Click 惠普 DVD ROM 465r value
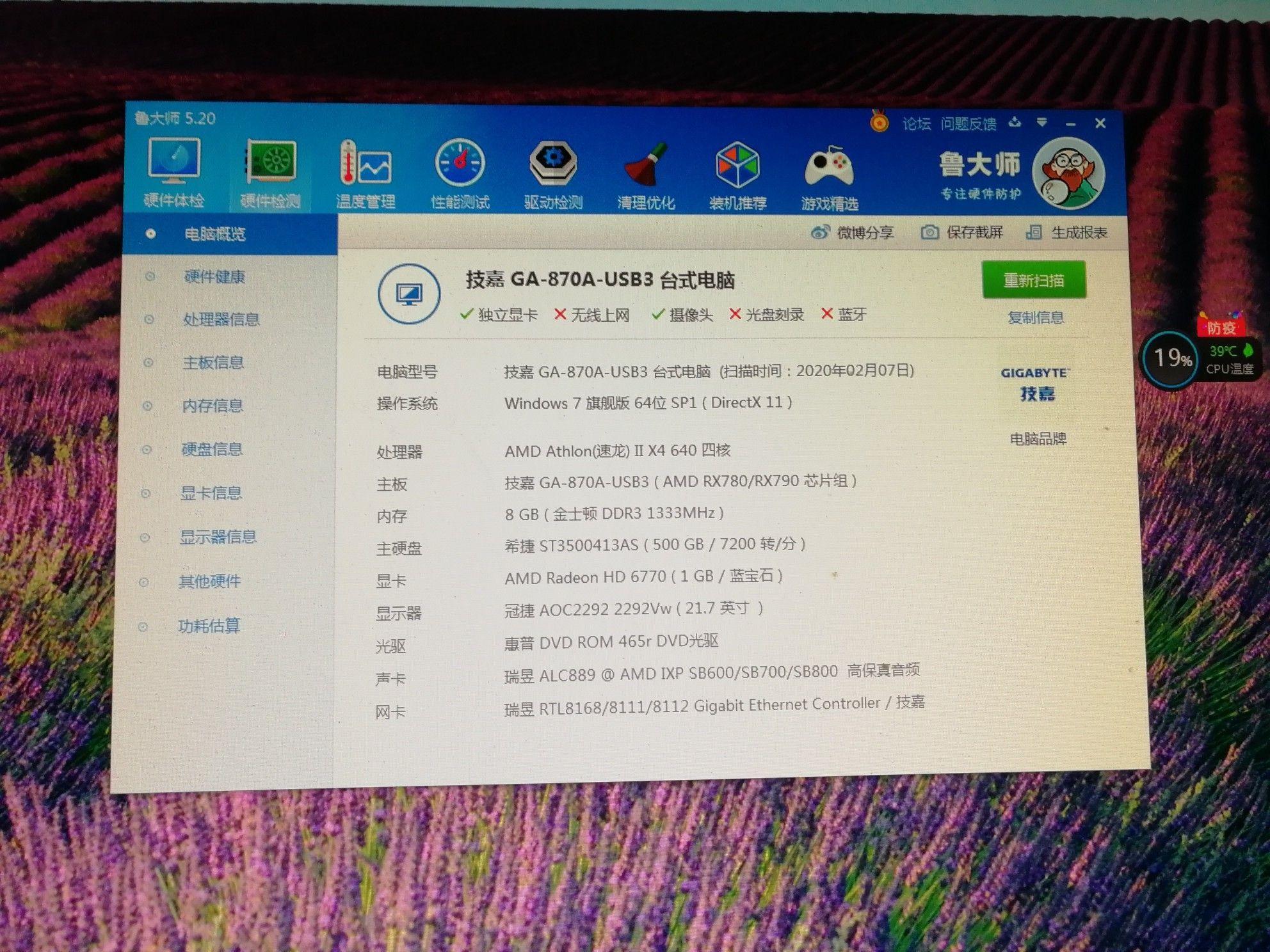 click(x=611, y=642)
